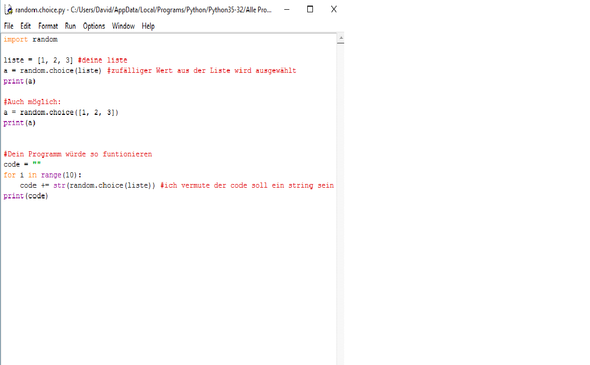Open the Edit menu

tap(26, 26)
